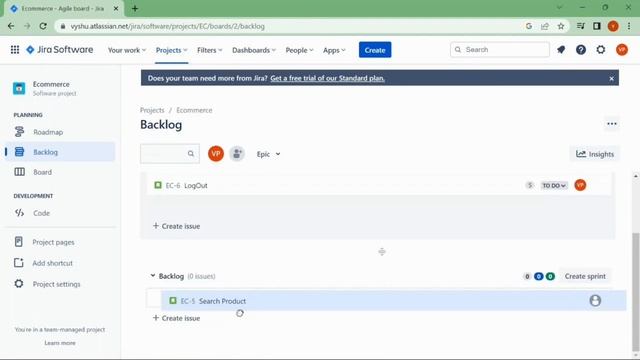Close the free trial banner
This screenshot has width=640, height=360.
[611, 78]
